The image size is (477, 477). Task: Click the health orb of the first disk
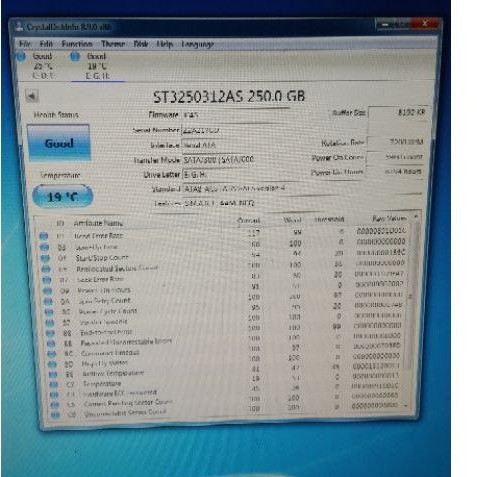[21, 56]
